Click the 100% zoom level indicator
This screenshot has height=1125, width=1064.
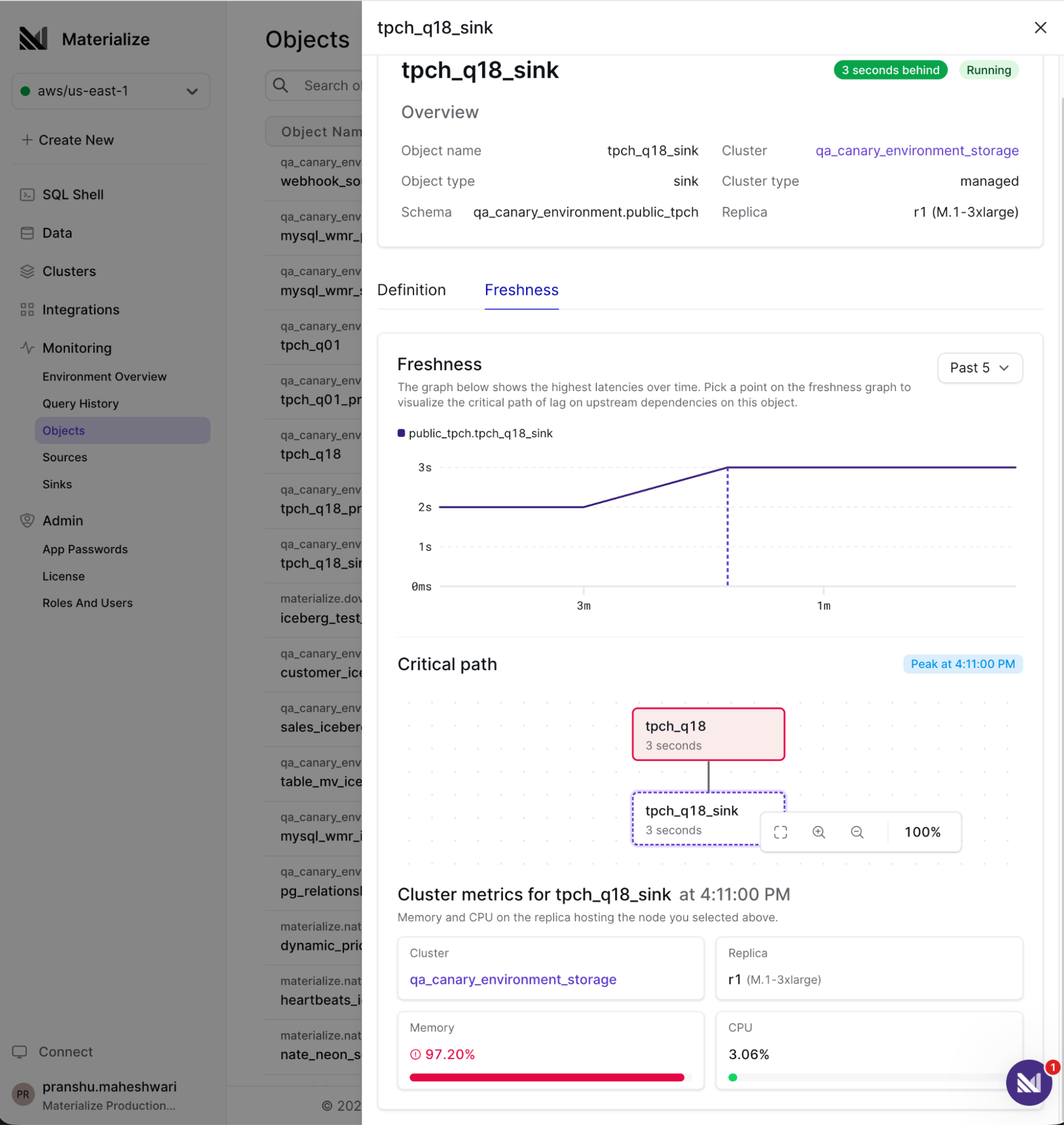(922, 832)
